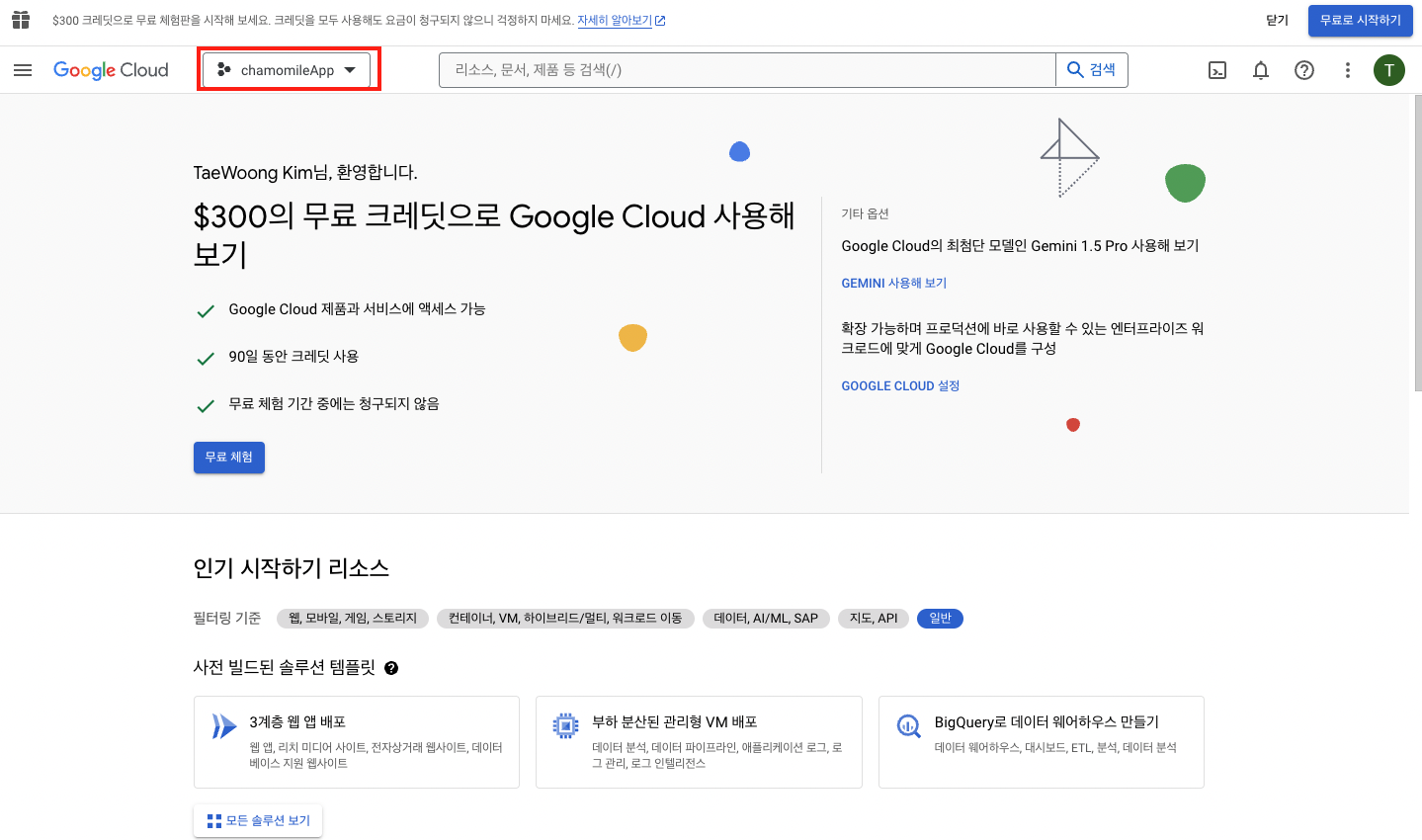
Task: Click the BigQuery magnifier icon
Action: [x=908, y=726]
